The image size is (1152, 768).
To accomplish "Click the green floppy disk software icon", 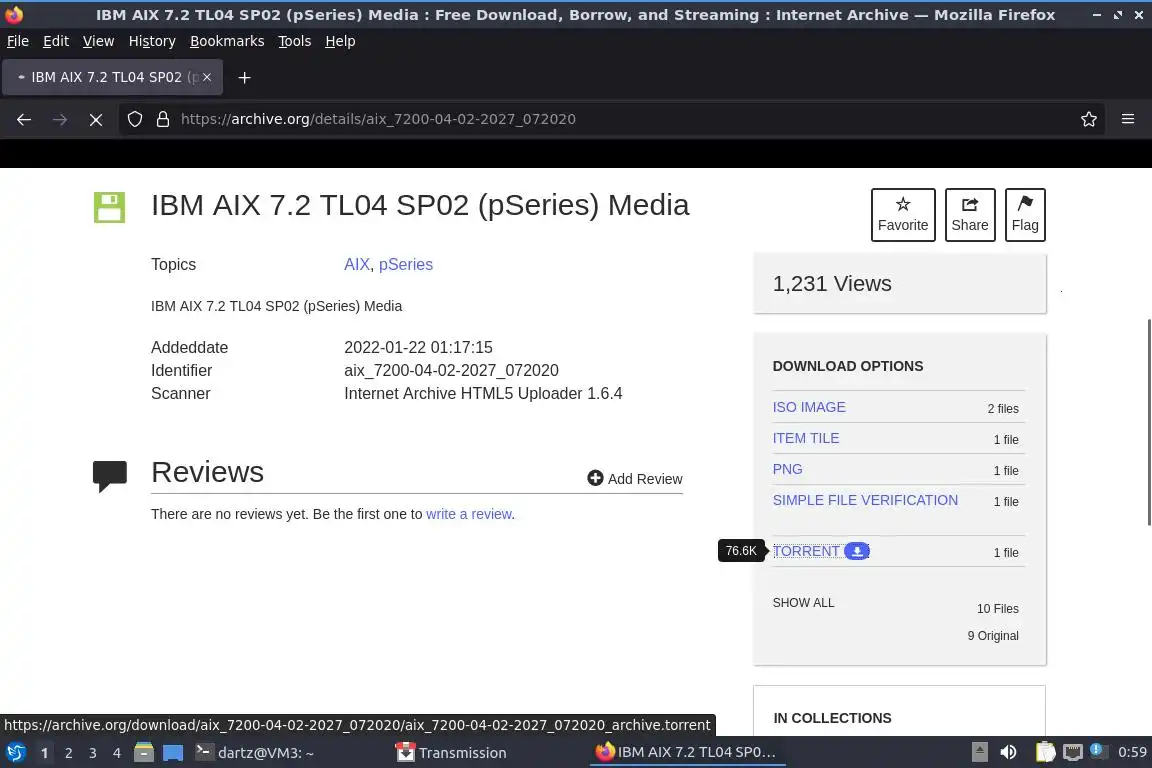I will (109, 207).
